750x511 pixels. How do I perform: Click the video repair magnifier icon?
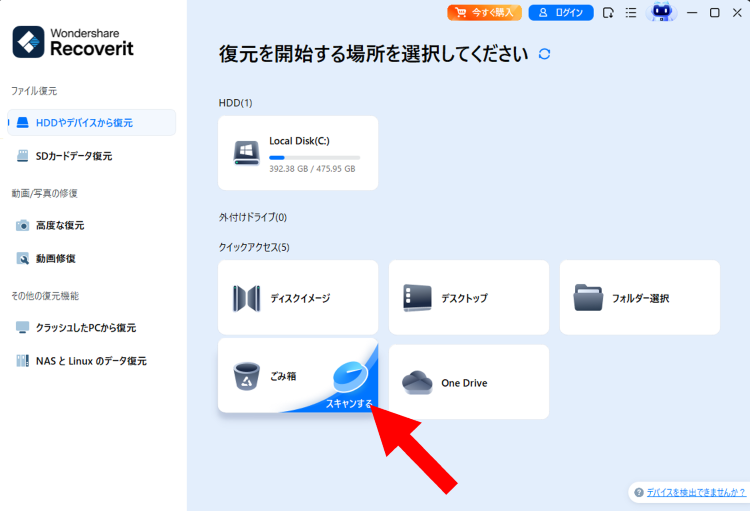tap(22, 258)
